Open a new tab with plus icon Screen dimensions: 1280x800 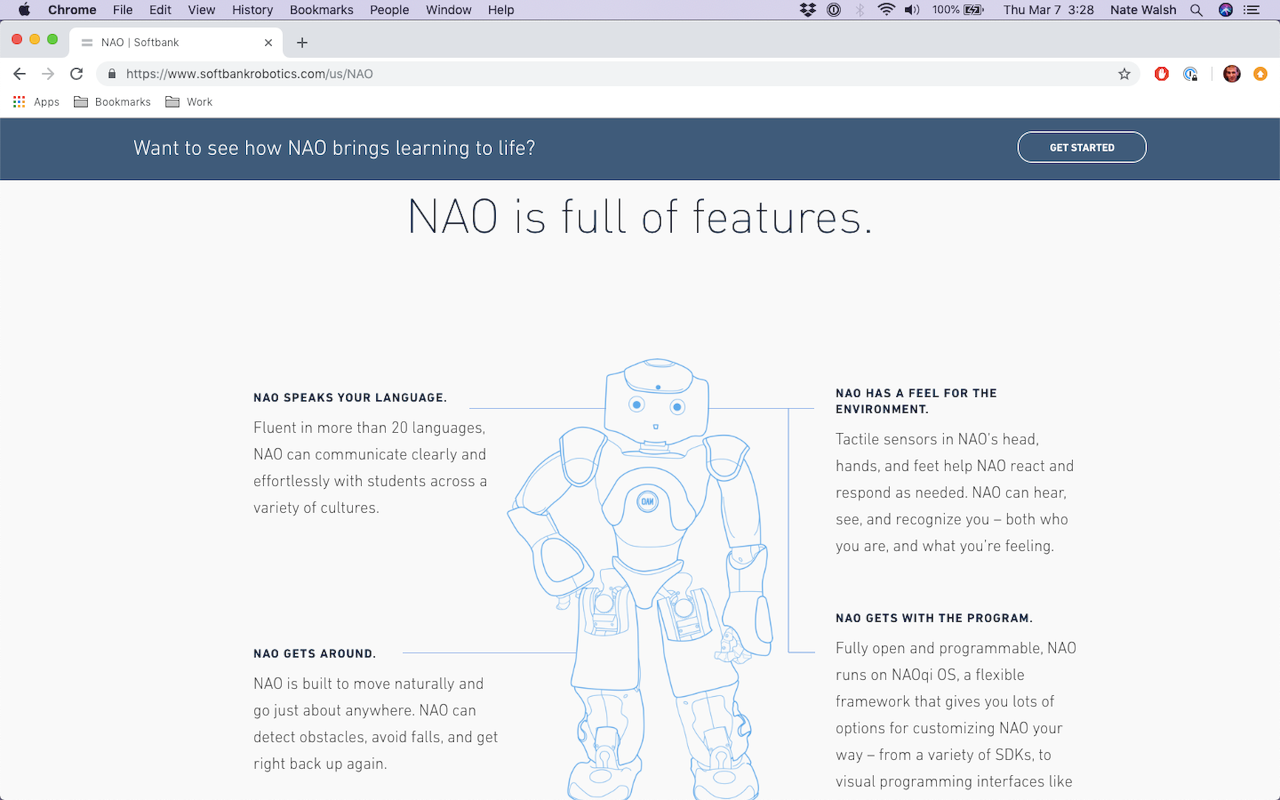pos(302,42)
